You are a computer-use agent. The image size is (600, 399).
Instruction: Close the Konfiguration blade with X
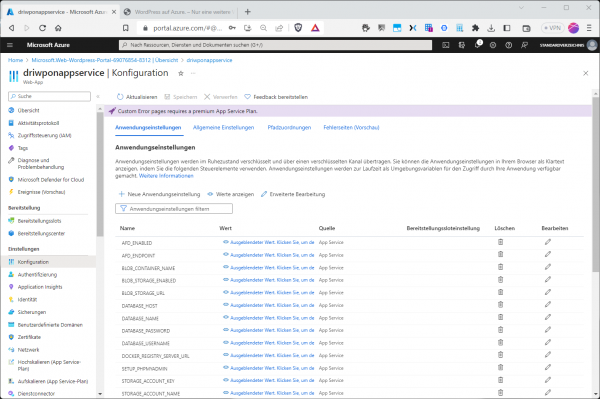[585, 73]
